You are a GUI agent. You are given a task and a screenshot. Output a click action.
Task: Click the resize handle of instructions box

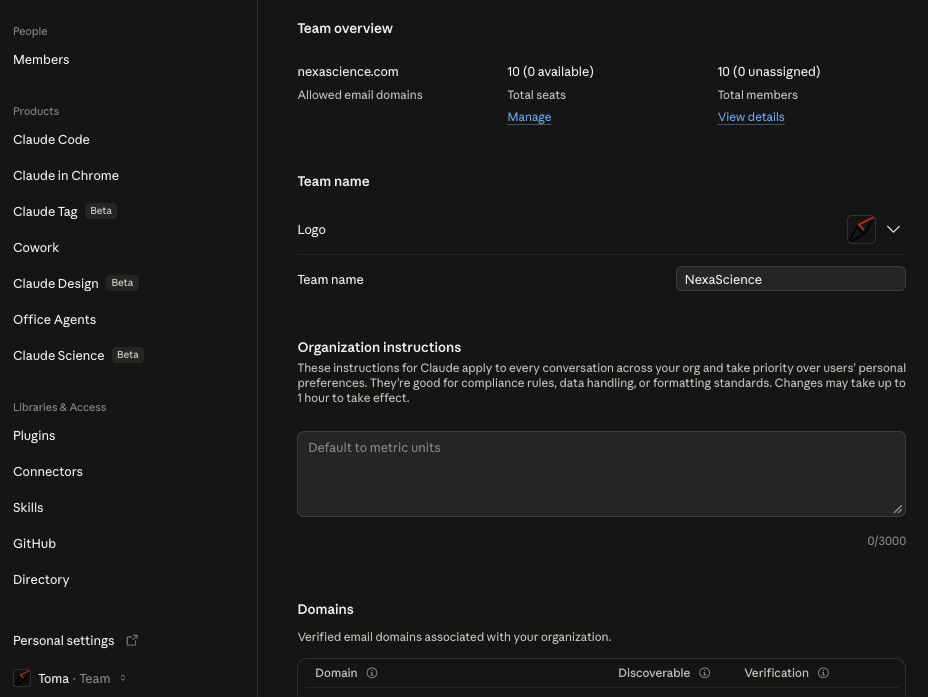click(897, 509)
